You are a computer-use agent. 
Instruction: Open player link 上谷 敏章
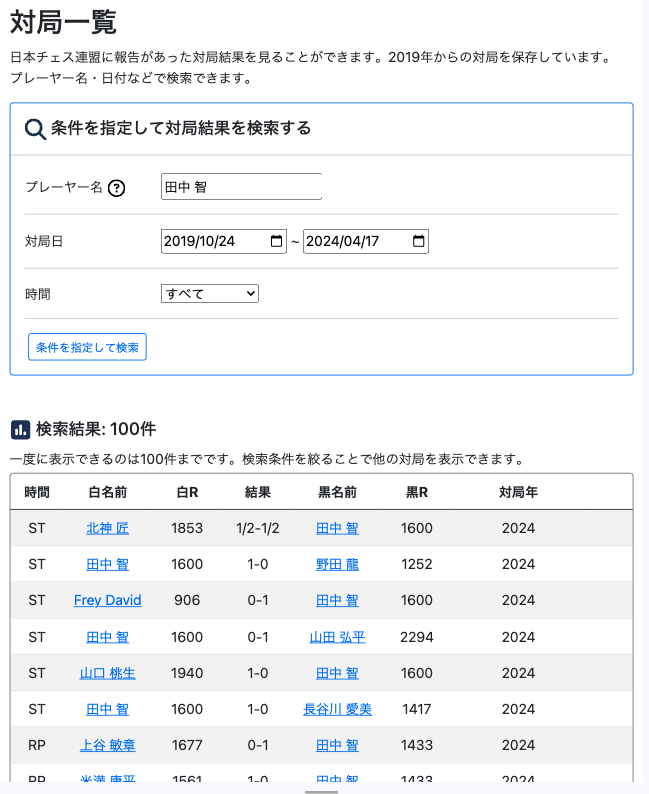coord(107,745)
